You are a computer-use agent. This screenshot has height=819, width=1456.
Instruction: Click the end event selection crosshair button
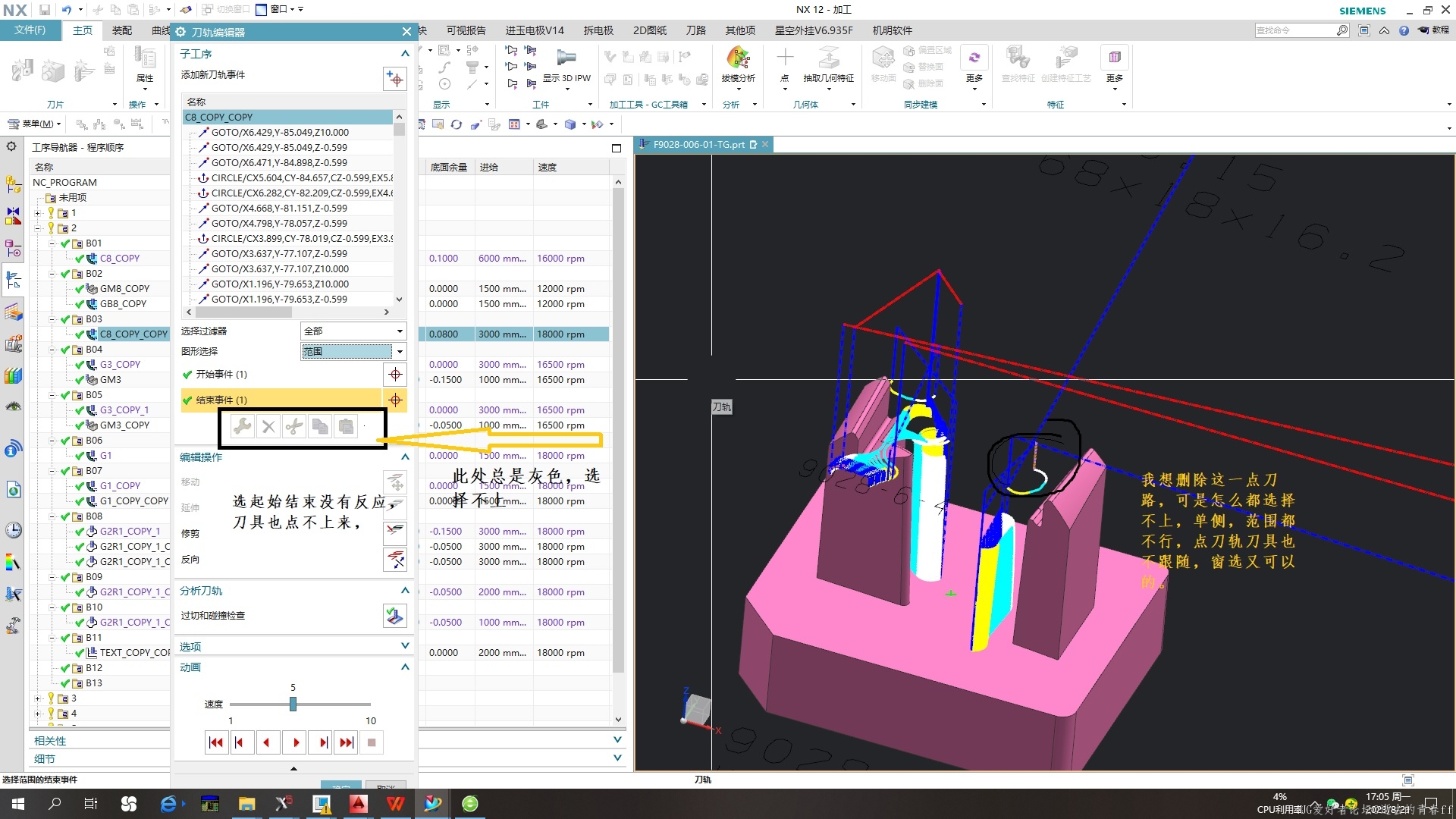point(395,400)
